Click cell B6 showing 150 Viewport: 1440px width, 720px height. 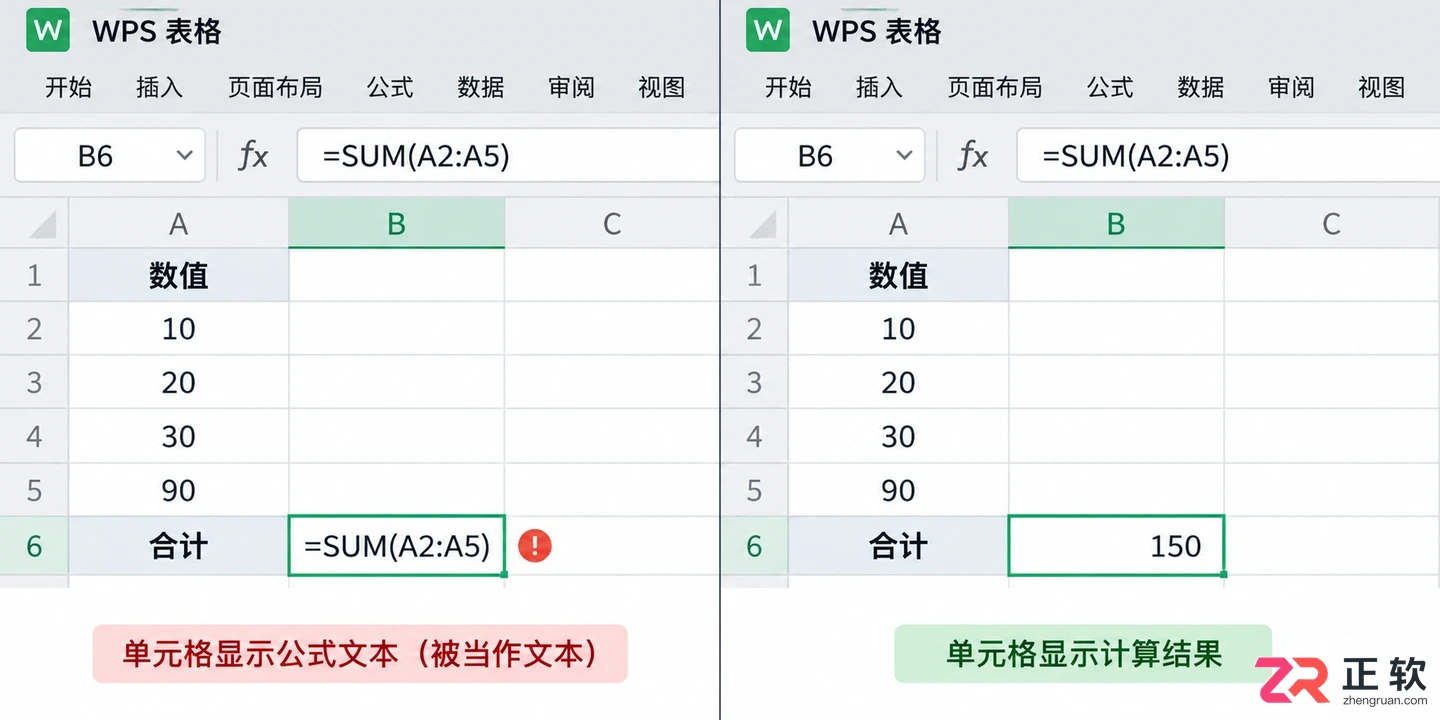[x=1117, y=546]
